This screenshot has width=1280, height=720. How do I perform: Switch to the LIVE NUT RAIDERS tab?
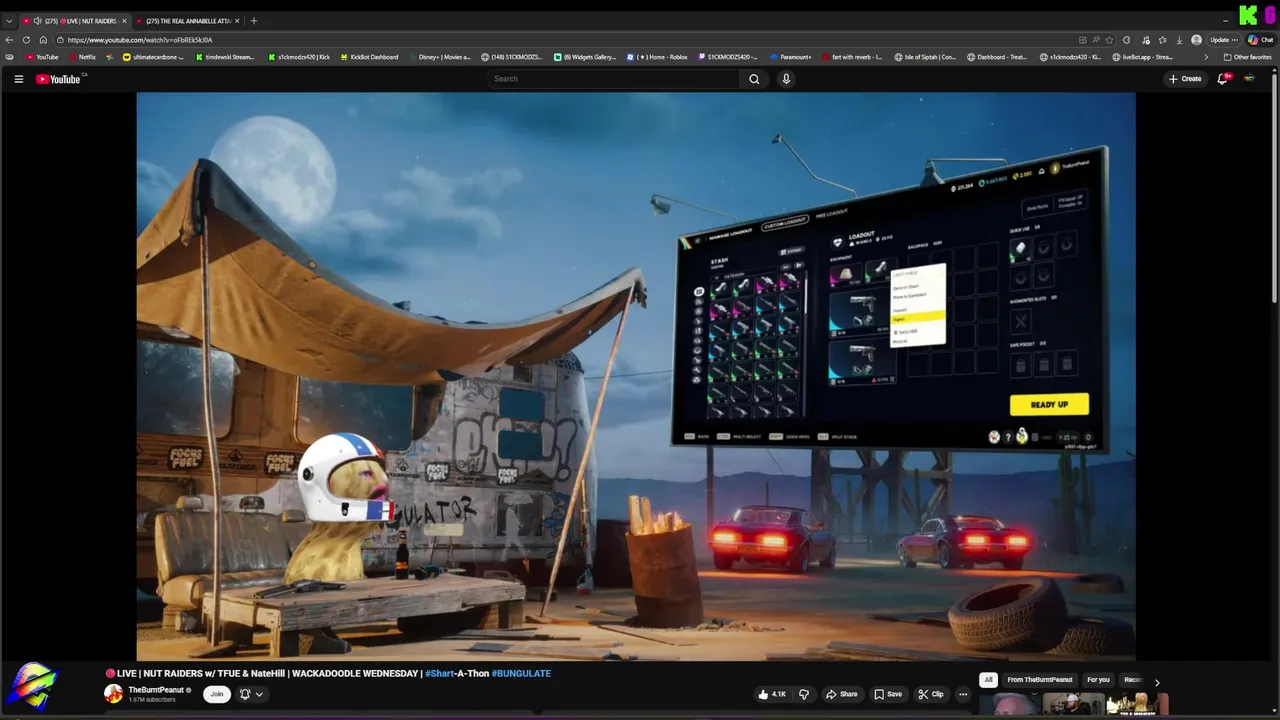tap(76, 21)
